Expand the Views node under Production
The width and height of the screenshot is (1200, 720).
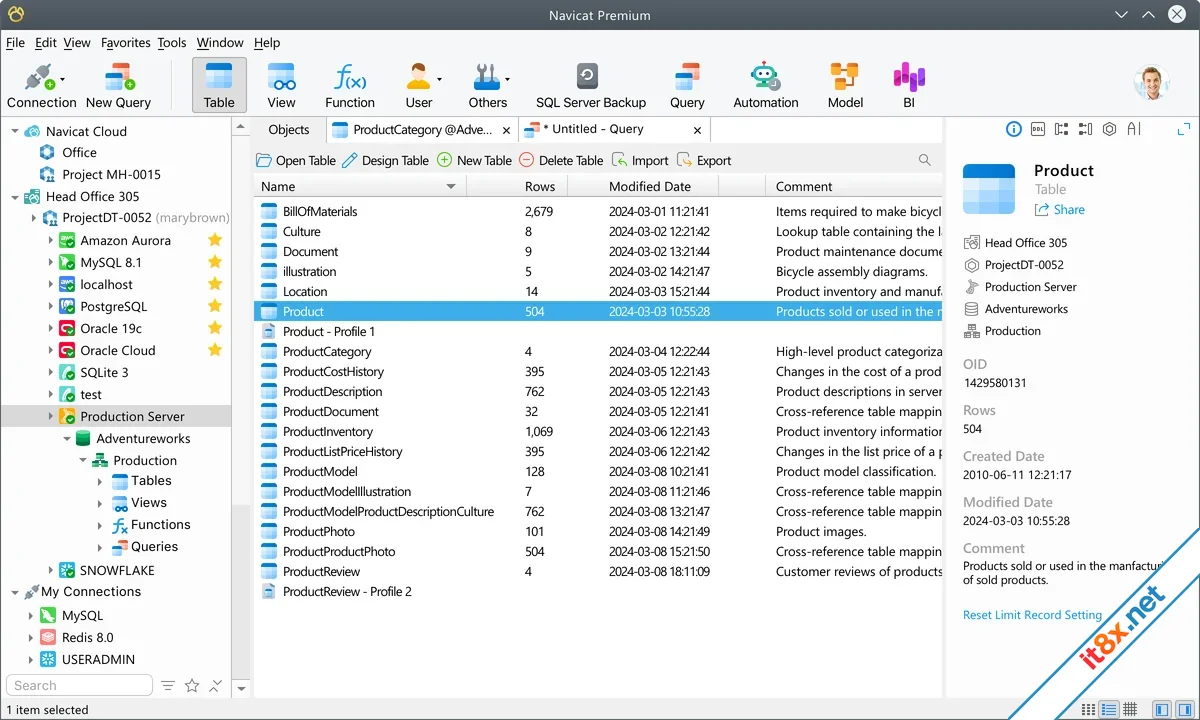100,503
